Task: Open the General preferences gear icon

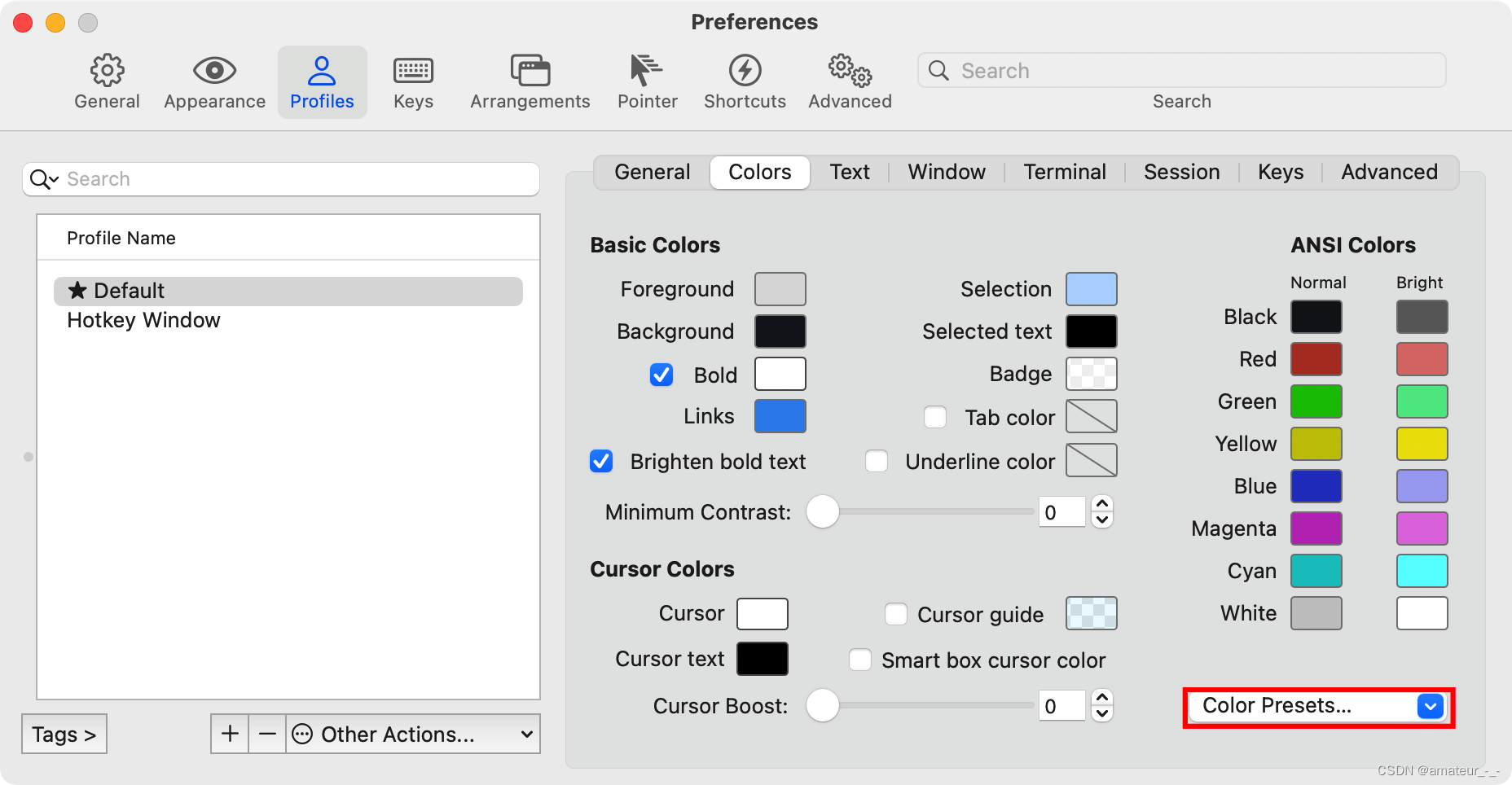Action: click(107, 71)
